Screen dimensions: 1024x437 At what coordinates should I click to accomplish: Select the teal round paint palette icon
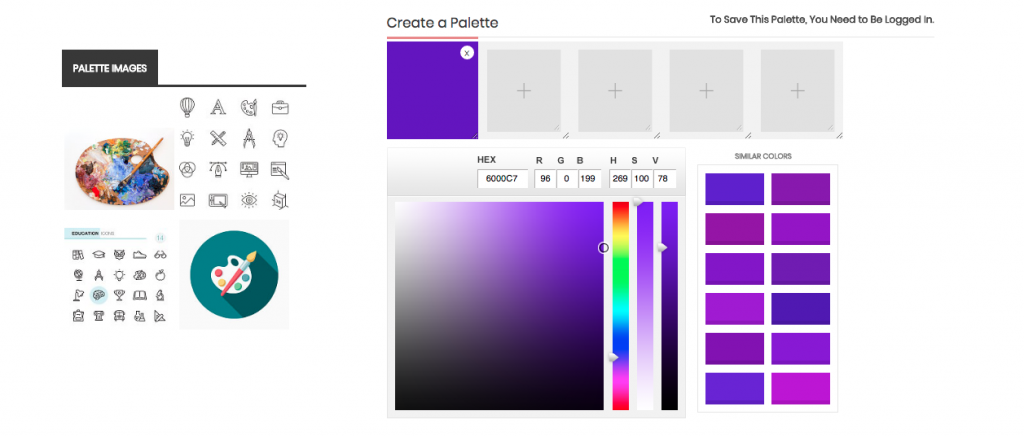tap(234, 275)
